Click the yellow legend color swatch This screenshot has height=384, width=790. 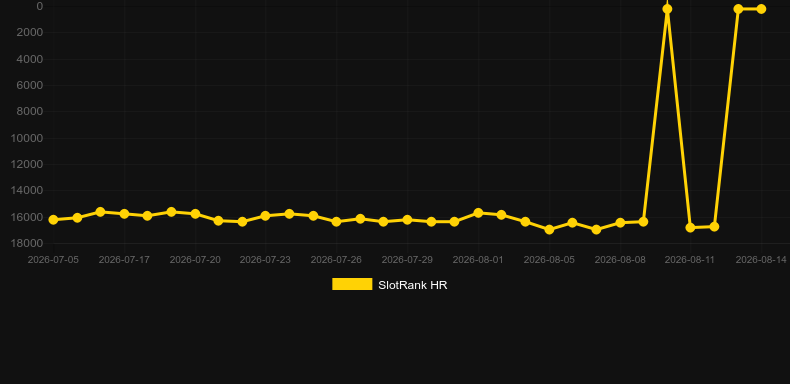click(352, 284)
